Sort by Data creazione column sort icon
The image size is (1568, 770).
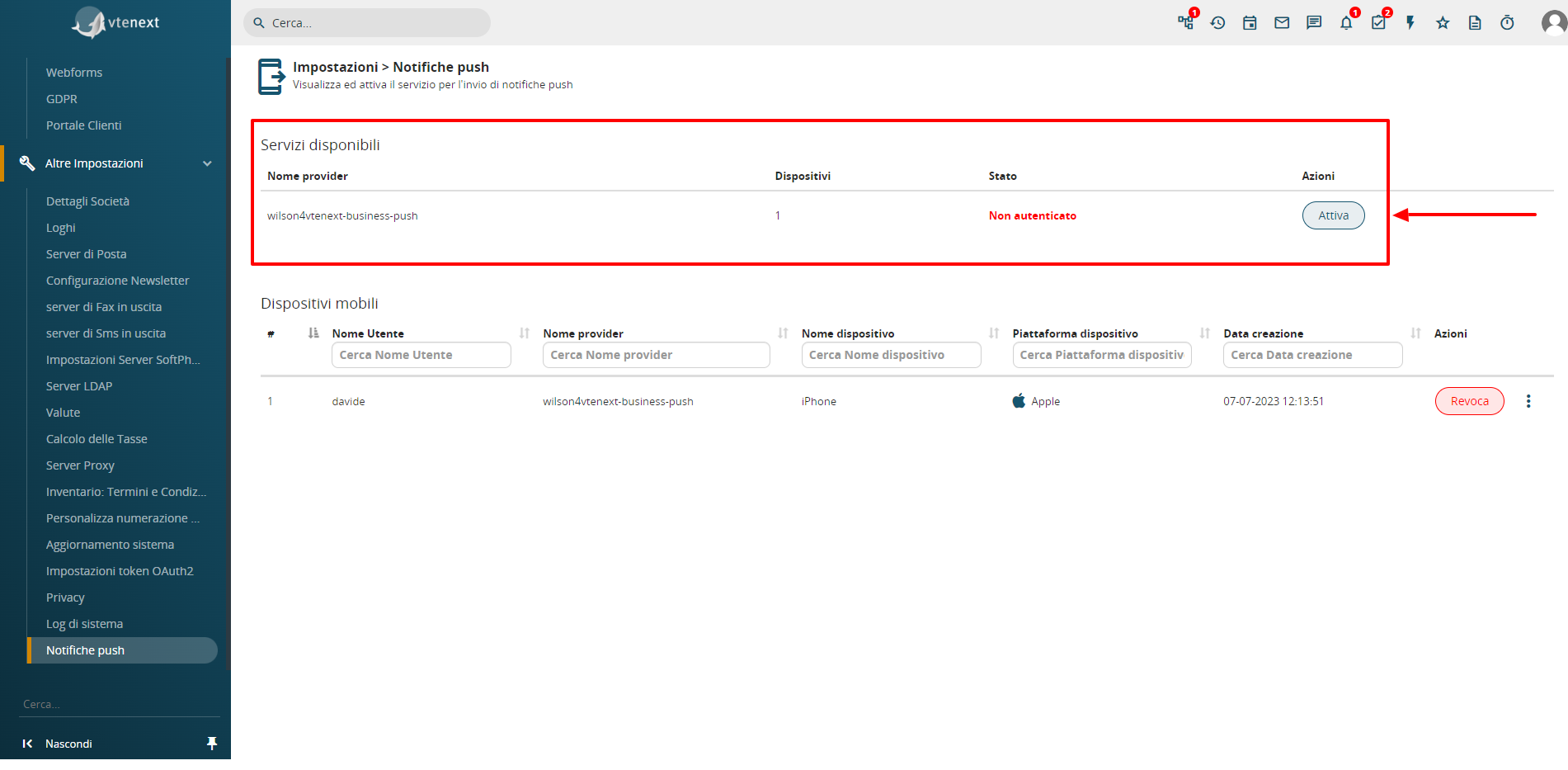coord(1416,333)
